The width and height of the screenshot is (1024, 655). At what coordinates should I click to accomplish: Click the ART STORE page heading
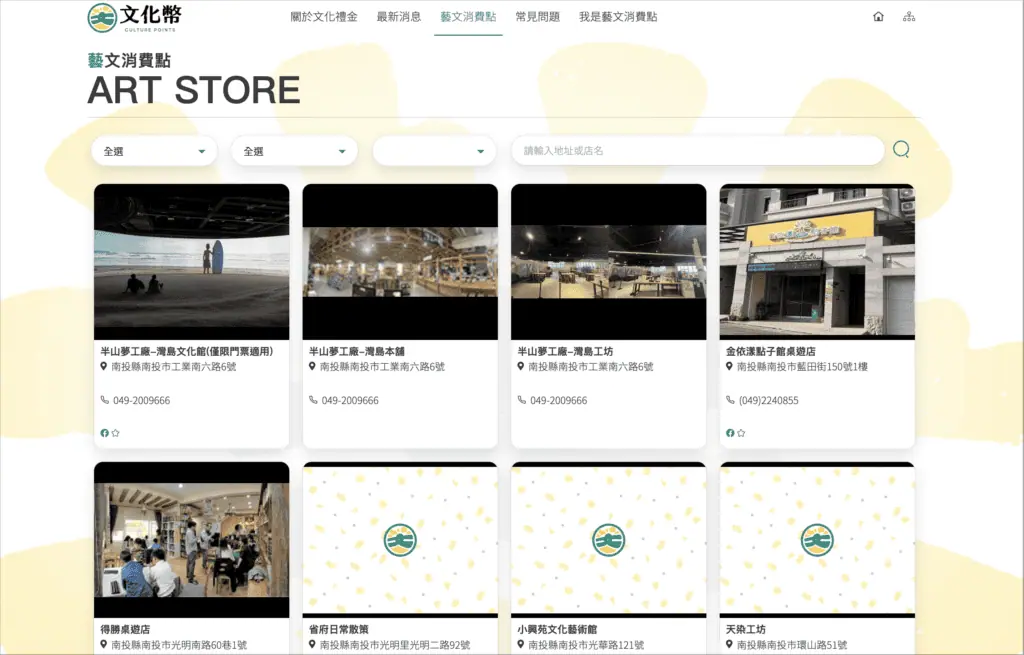pos(194,89)
